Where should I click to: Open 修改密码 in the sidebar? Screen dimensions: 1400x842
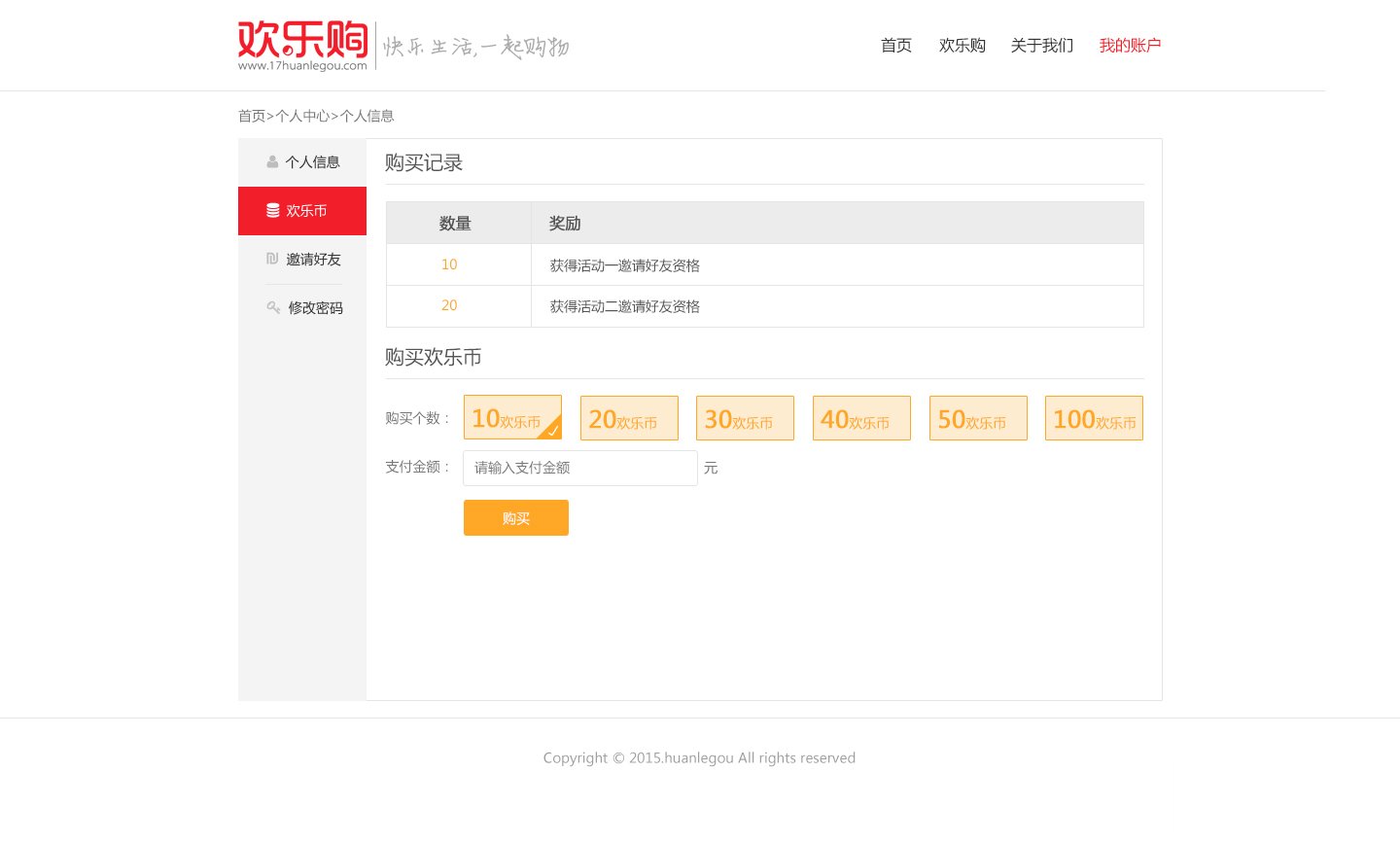pyautogui.click(x=302, y=308)
